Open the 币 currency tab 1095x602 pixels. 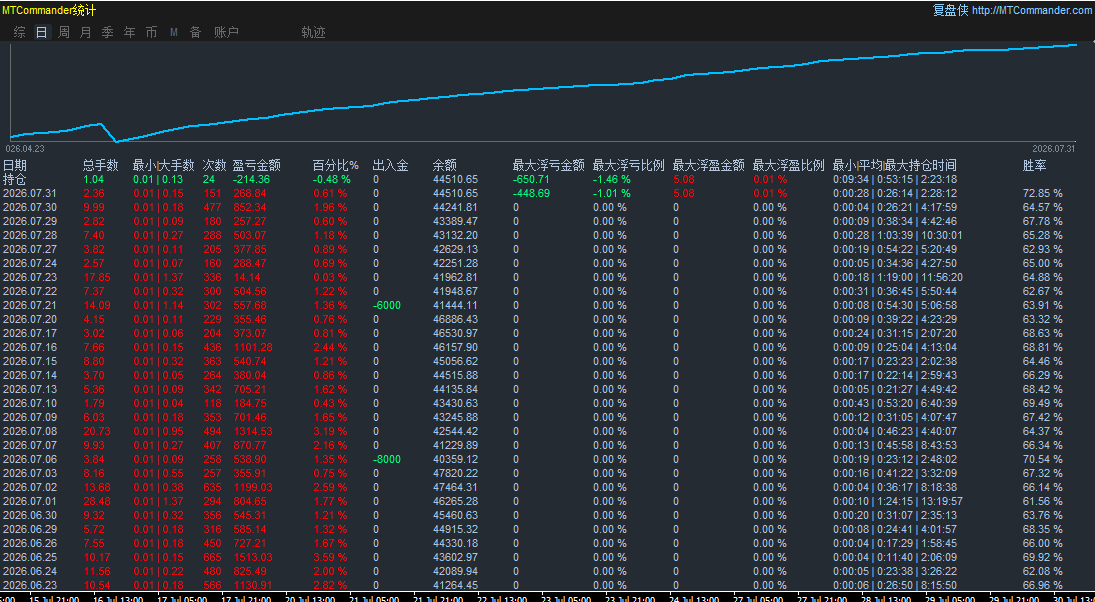tap(152, 32)
